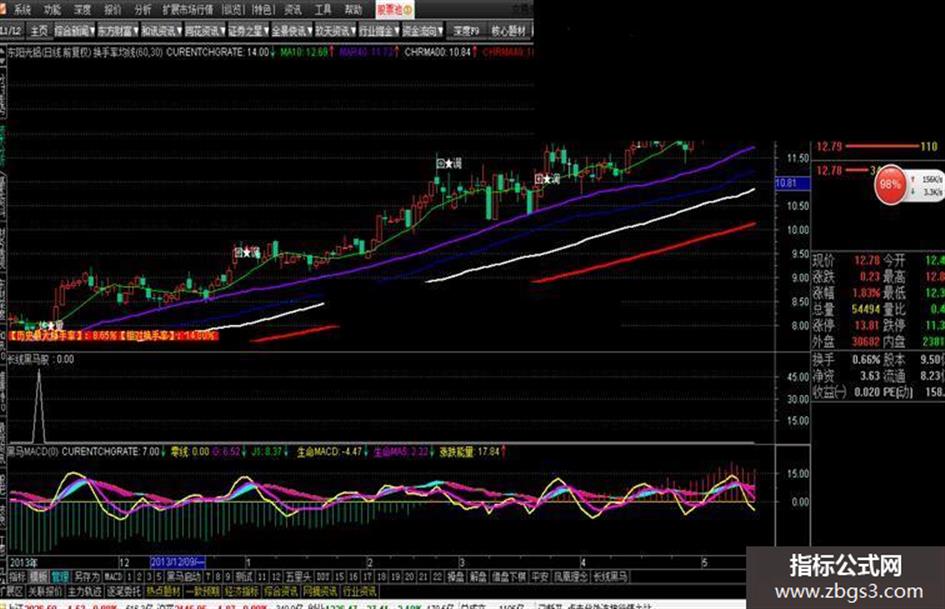945x609 pixels.
Task: Select the DDY indicator tab
Action: click(323, 576)
